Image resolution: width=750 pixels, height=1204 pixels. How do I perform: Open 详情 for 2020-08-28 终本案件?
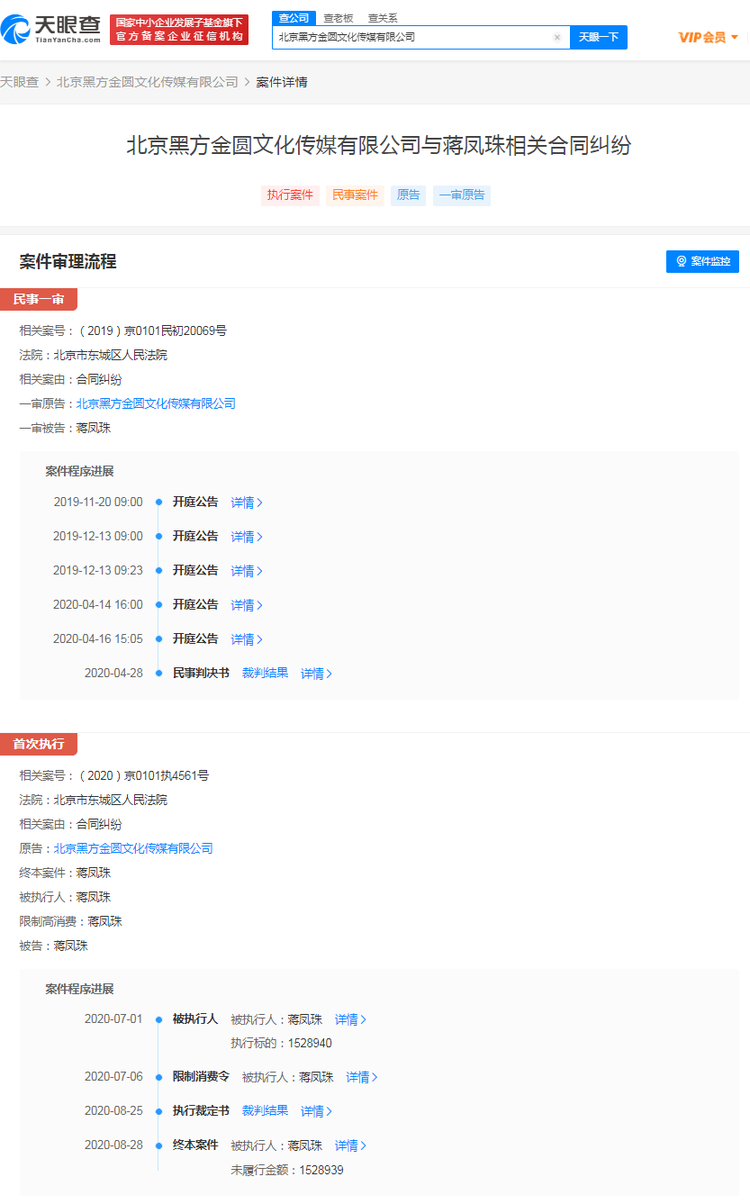(351, 1145)
